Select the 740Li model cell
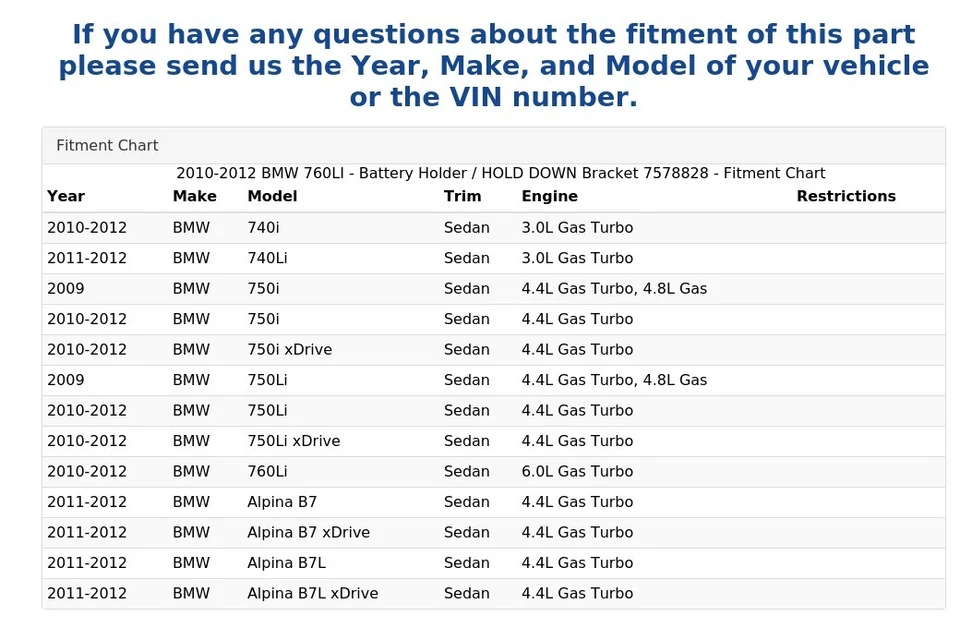The width and height of the screenshot is (960, 628). point(267,258)
